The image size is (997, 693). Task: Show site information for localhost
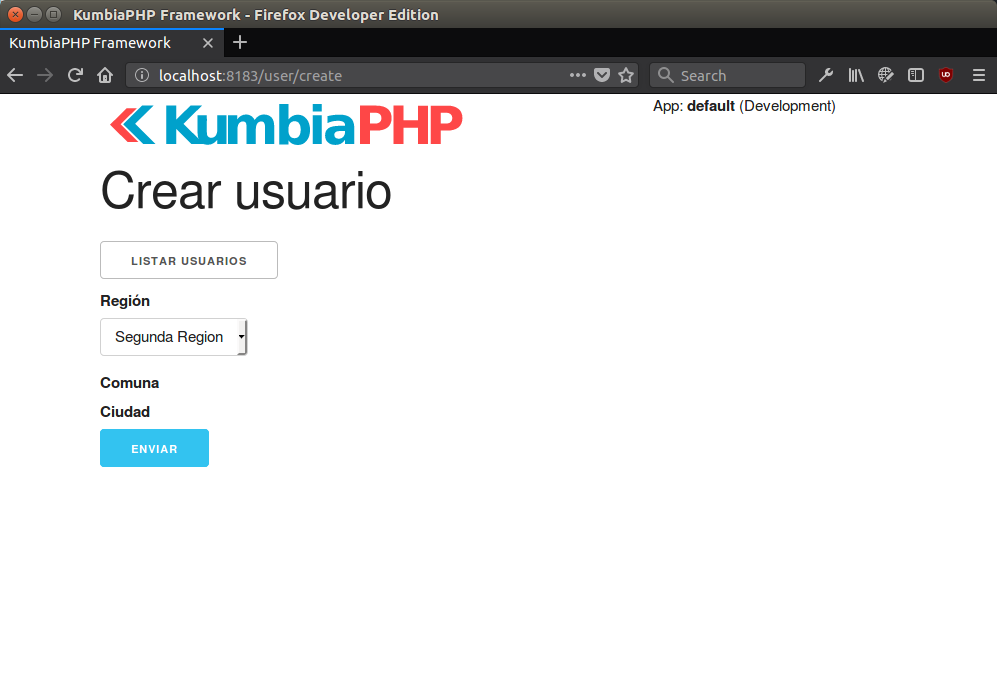(142, 76)
